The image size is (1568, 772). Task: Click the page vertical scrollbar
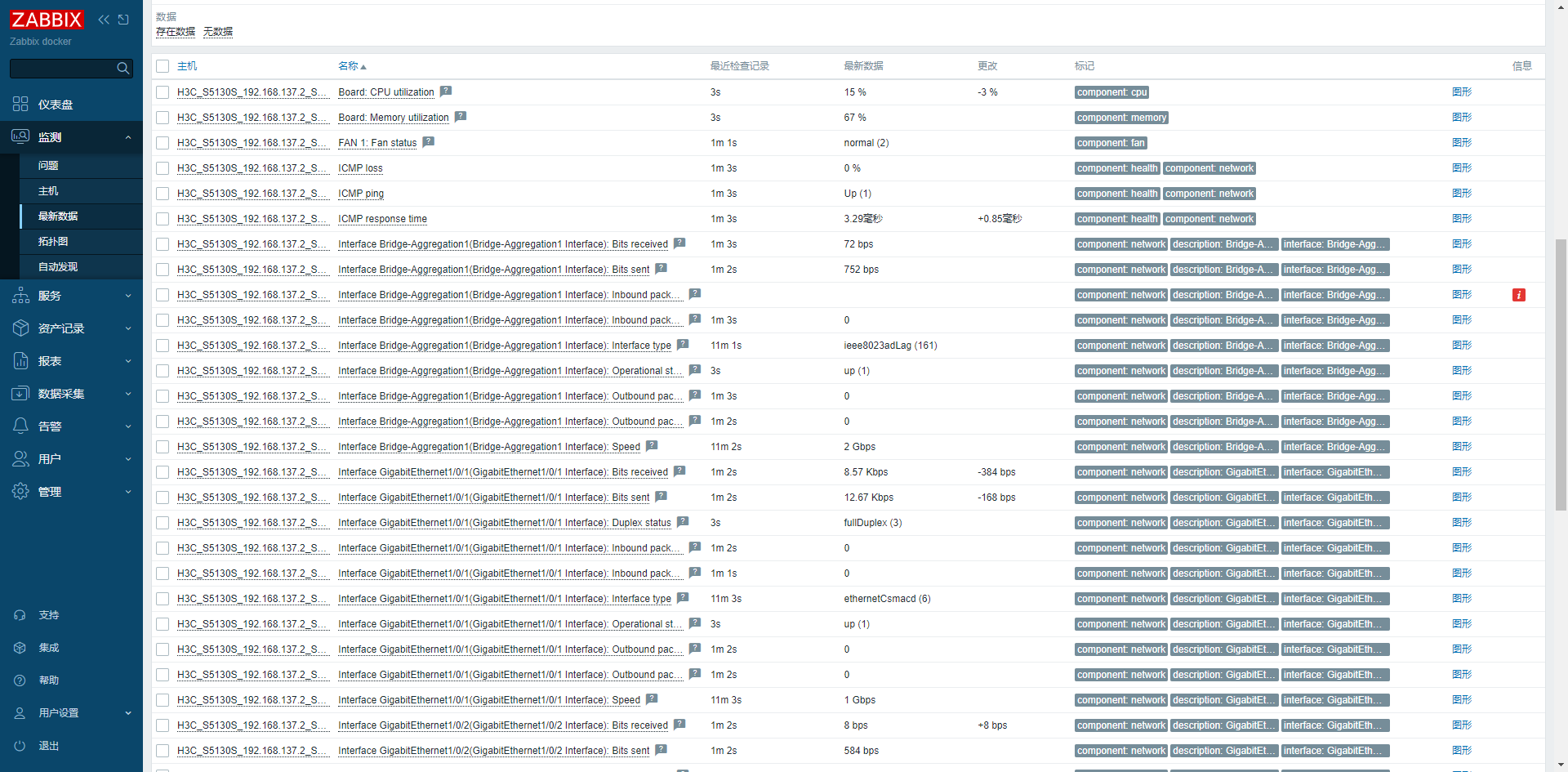tap(1561, 374)
